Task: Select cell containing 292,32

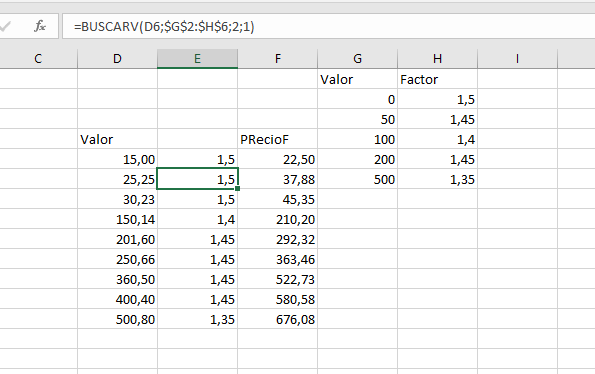Action: point(277,239)
